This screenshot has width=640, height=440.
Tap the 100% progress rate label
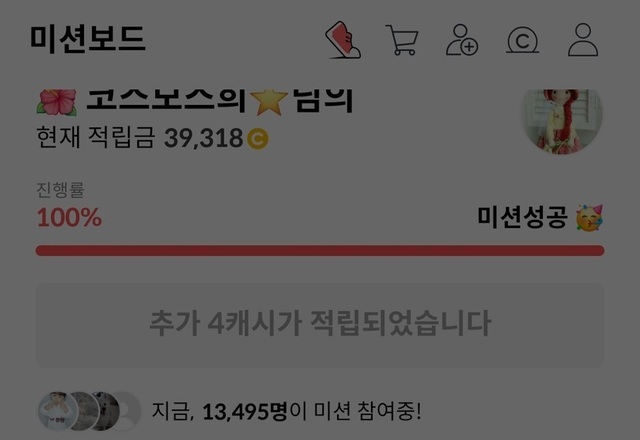click(69, 218)
